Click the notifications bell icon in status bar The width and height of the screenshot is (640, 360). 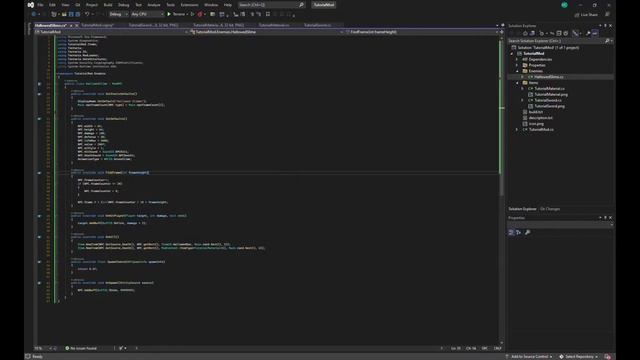[x=607, y=357]
